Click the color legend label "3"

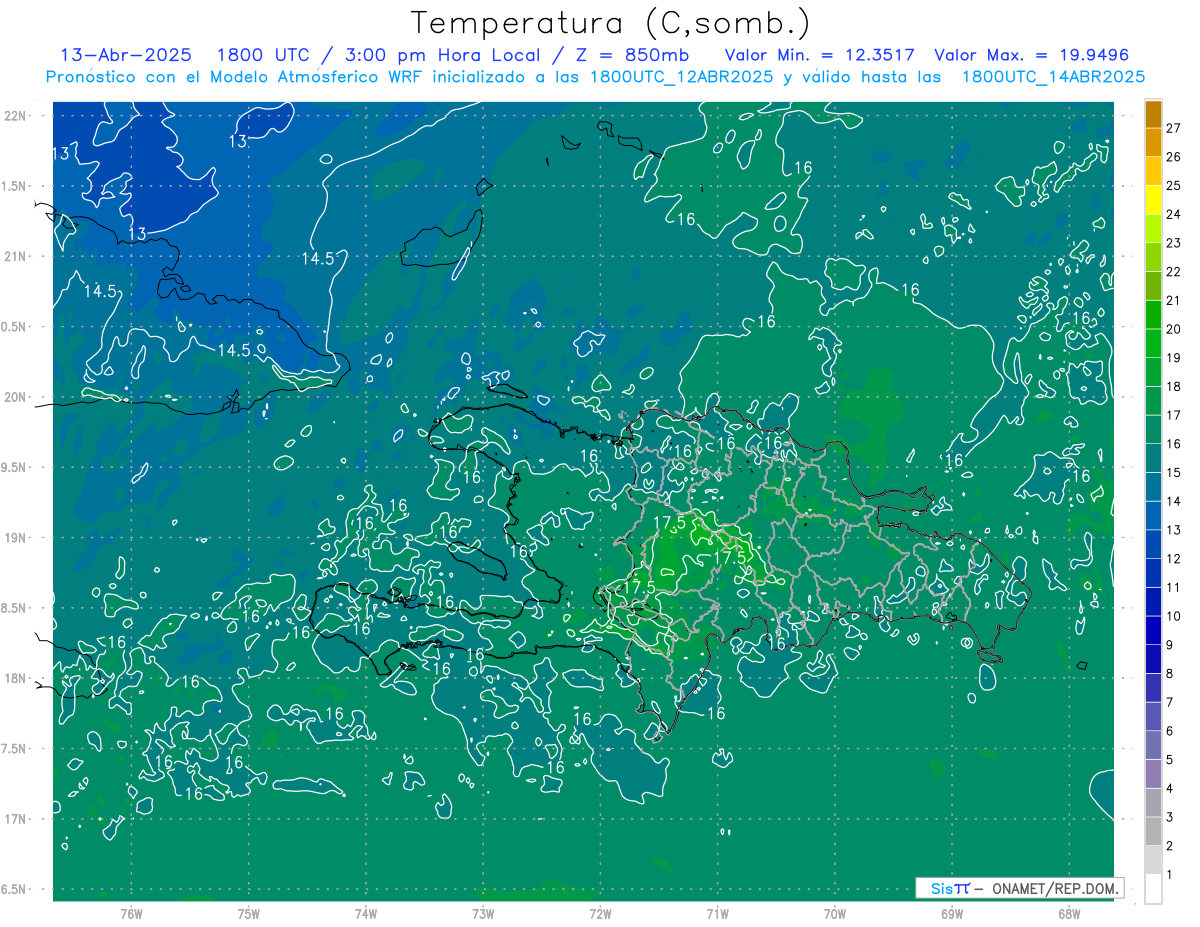coord(1170,817)
